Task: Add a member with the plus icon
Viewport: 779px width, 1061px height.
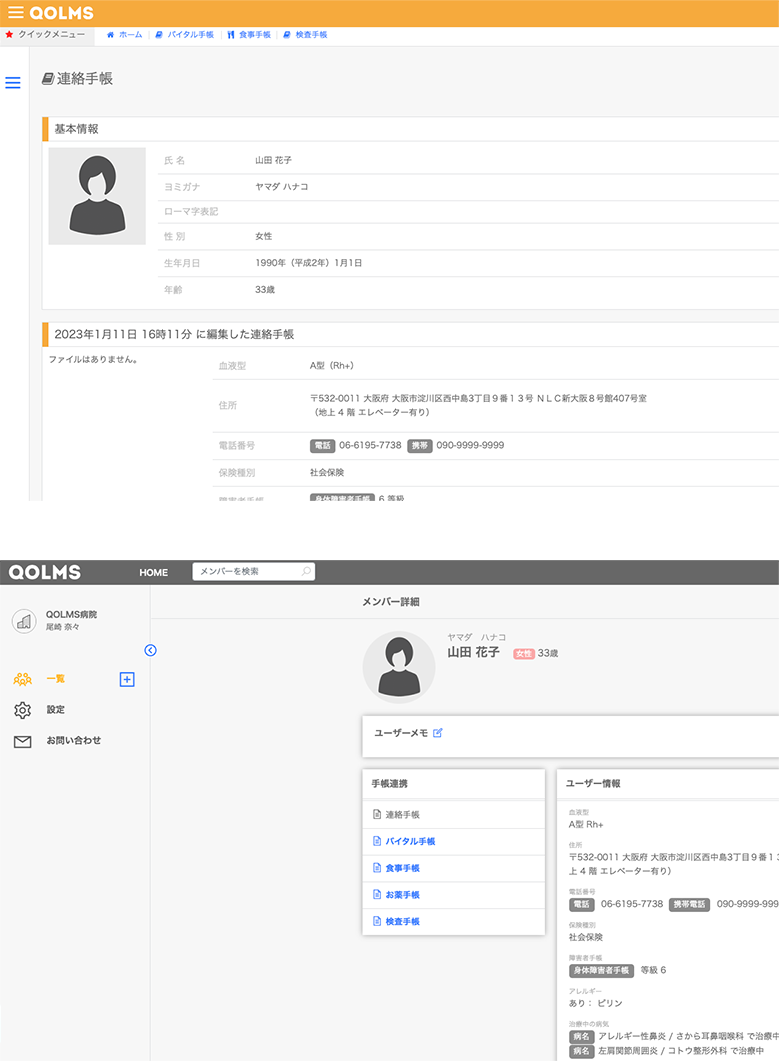Action: pyautogui.click(x=127, y=680)
